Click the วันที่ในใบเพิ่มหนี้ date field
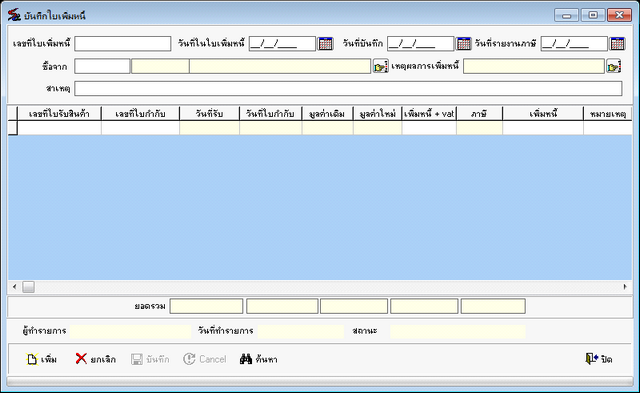 pyautogui.click(x=282, y=44)
